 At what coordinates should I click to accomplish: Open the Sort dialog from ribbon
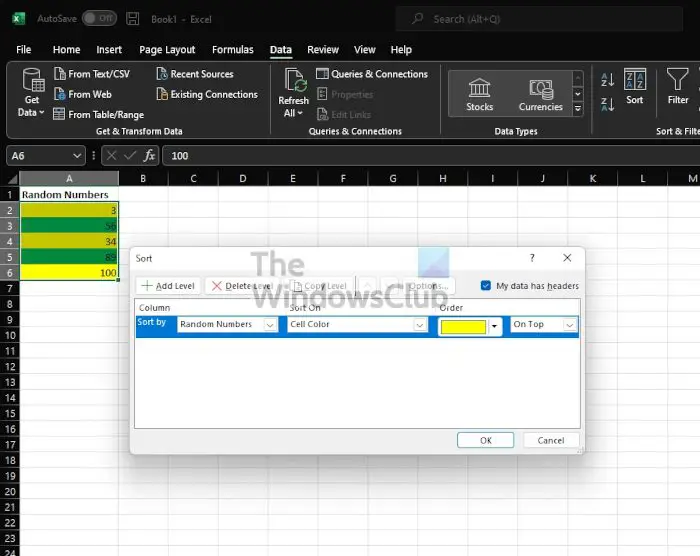(x=634, y=87)
